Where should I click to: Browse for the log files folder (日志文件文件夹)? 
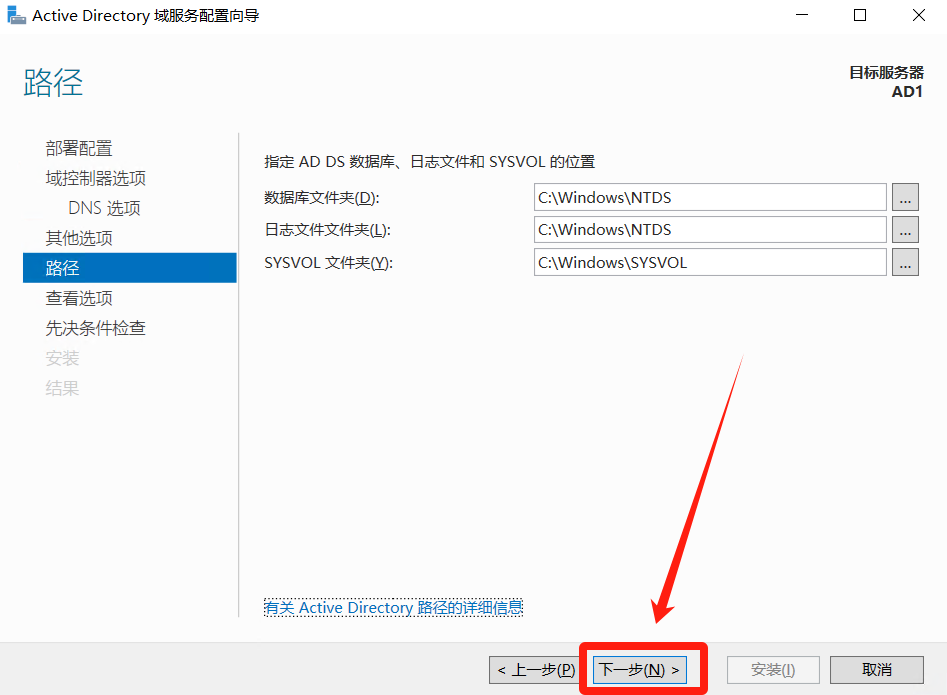pos(905,230)
